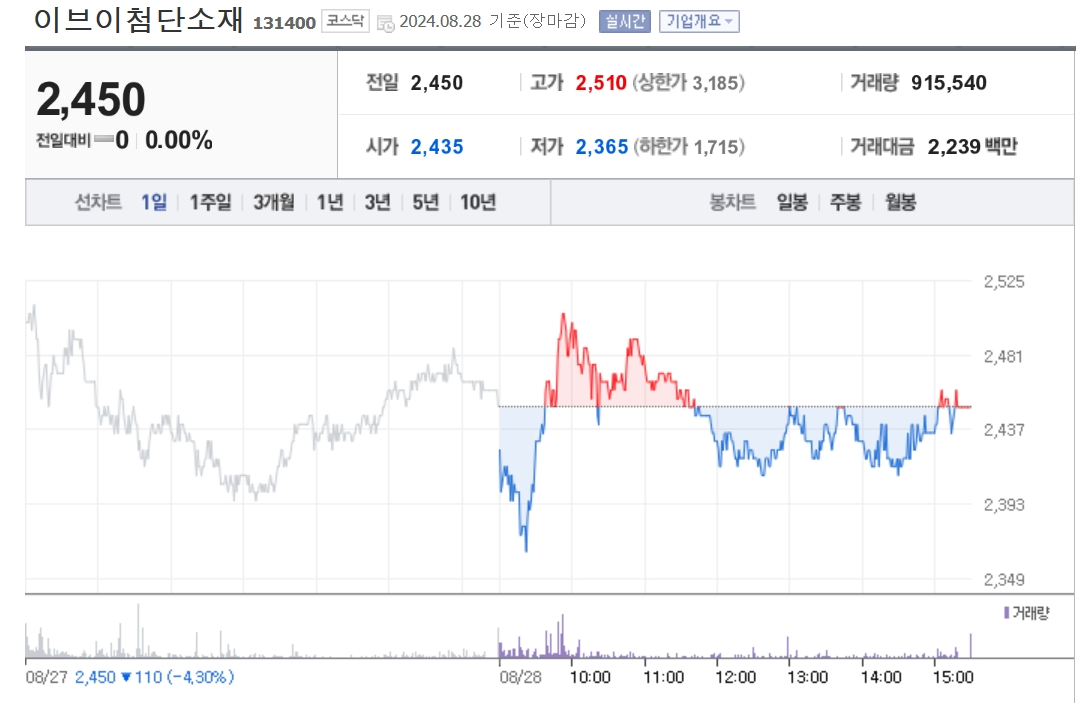Click the 2,349 price axis label
This screenshot has height=703, width=1076.
click(1004, 579)
